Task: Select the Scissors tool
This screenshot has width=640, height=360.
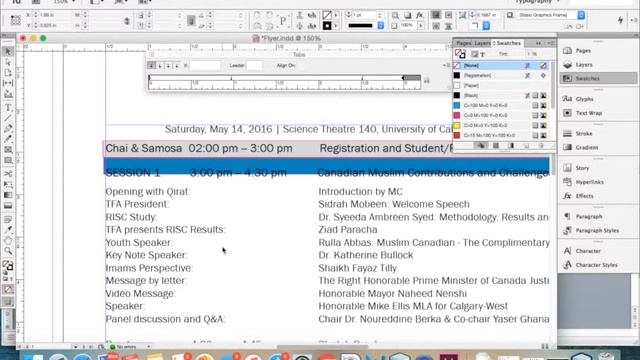Action: 8,174
